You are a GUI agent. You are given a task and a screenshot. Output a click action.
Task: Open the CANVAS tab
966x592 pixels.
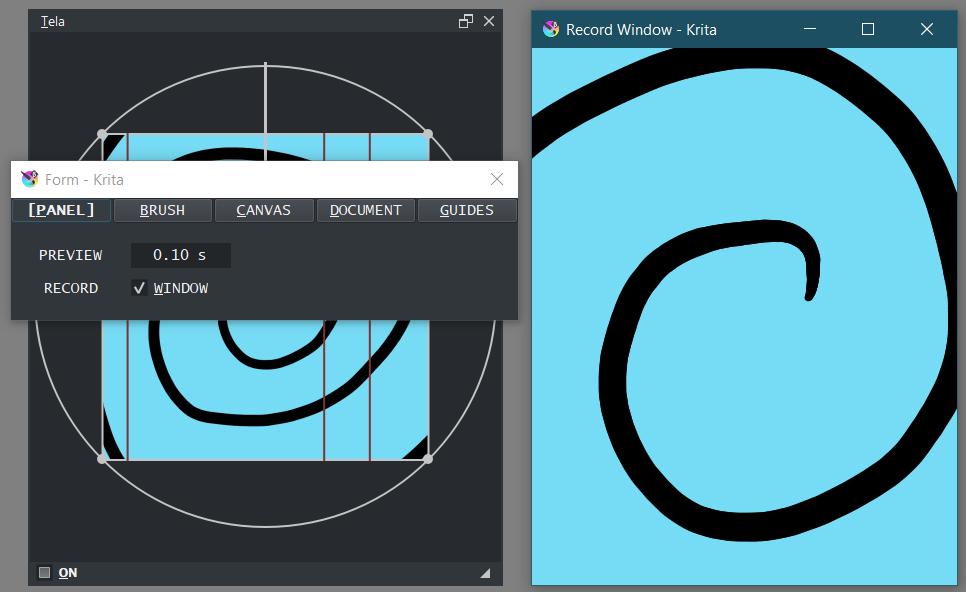264,210
